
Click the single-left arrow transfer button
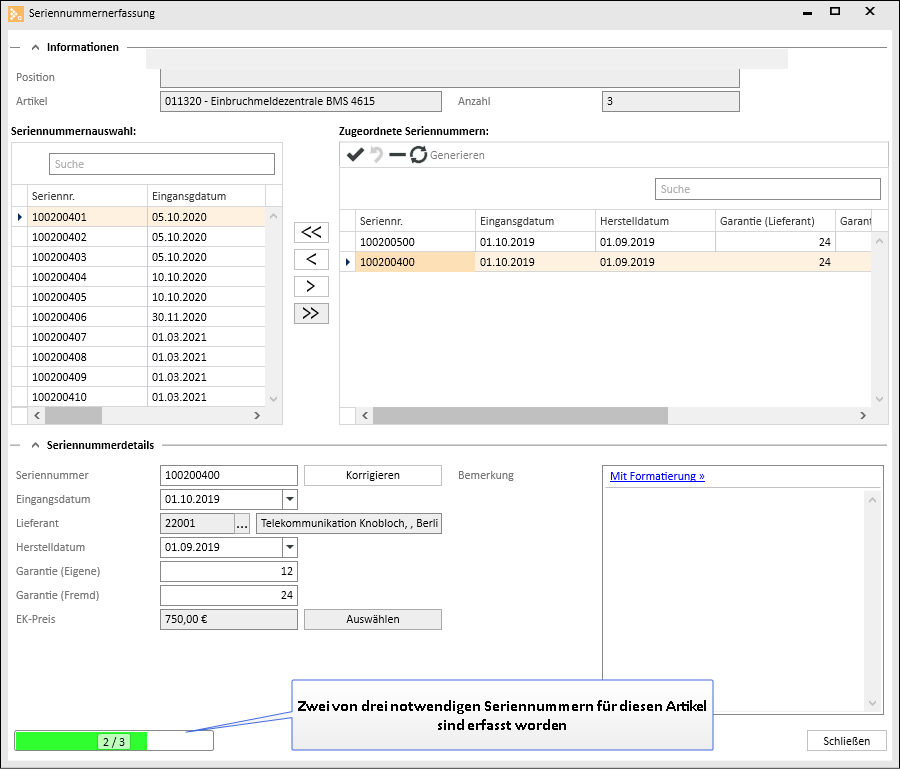[x=311, y=259]
